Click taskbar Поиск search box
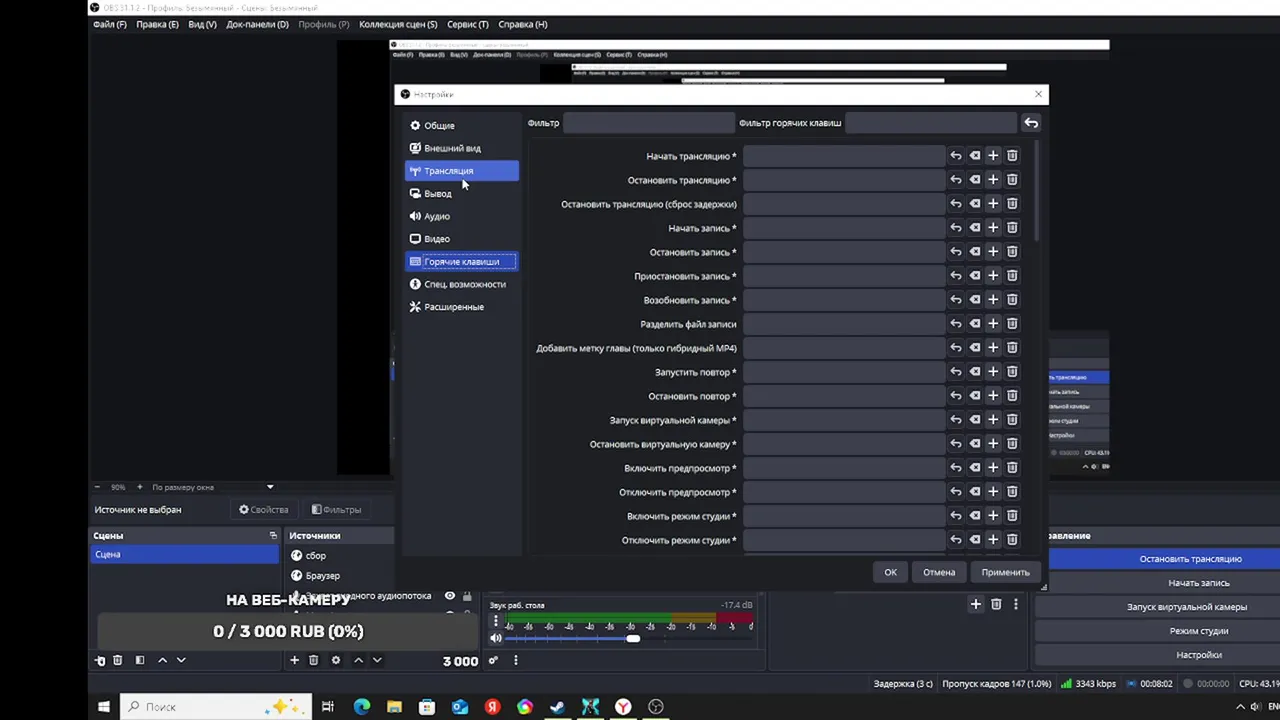 point(216,707)
